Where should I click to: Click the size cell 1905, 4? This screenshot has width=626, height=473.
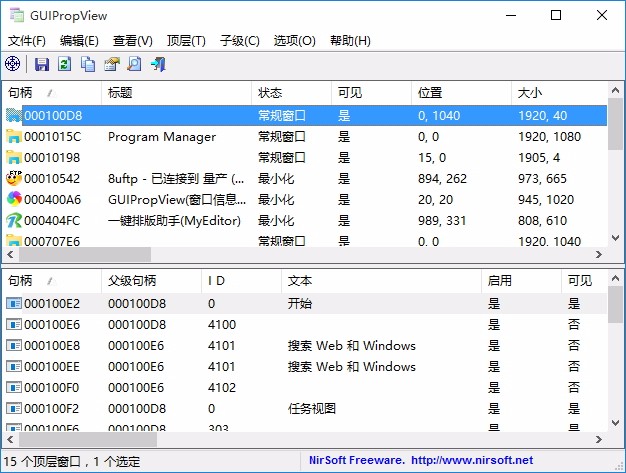point(539,158)
